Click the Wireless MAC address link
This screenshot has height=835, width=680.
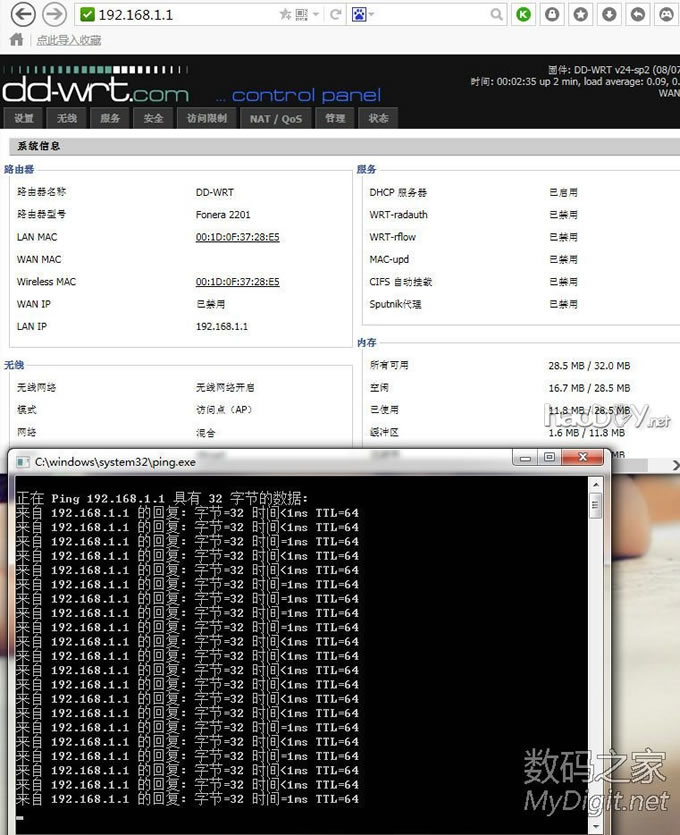pyautogui.click(x=237, y=282)
